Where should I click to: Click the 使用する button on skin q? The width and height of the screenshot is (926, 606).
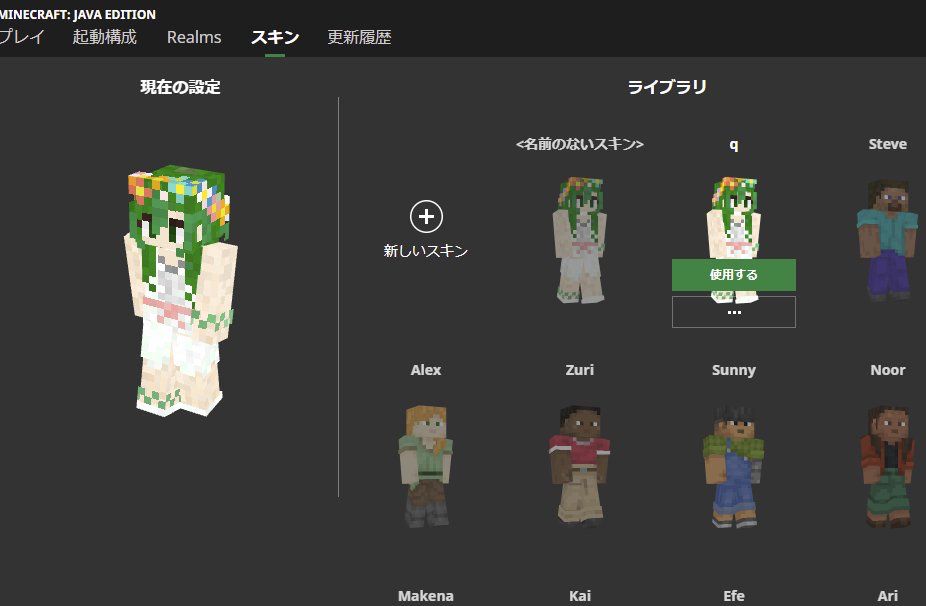pos(733,275)
